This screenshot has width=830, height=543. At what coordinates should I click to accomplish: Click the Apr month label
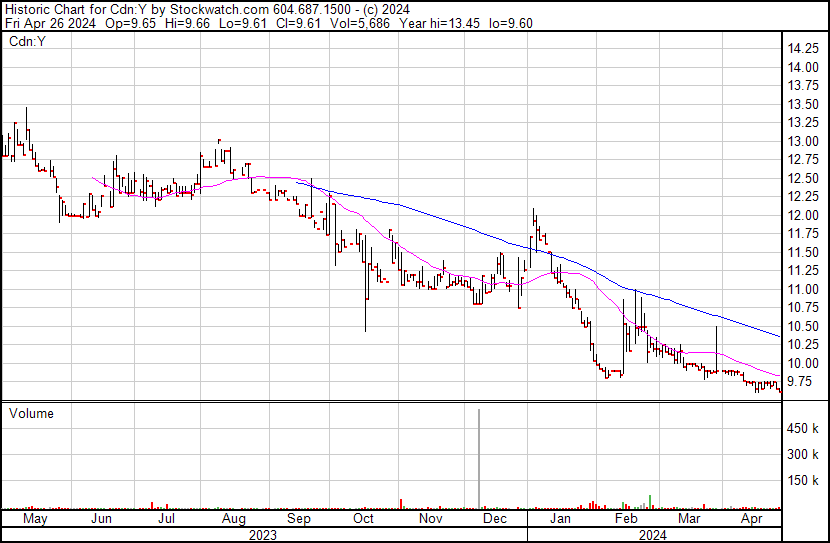coord(752,519)
